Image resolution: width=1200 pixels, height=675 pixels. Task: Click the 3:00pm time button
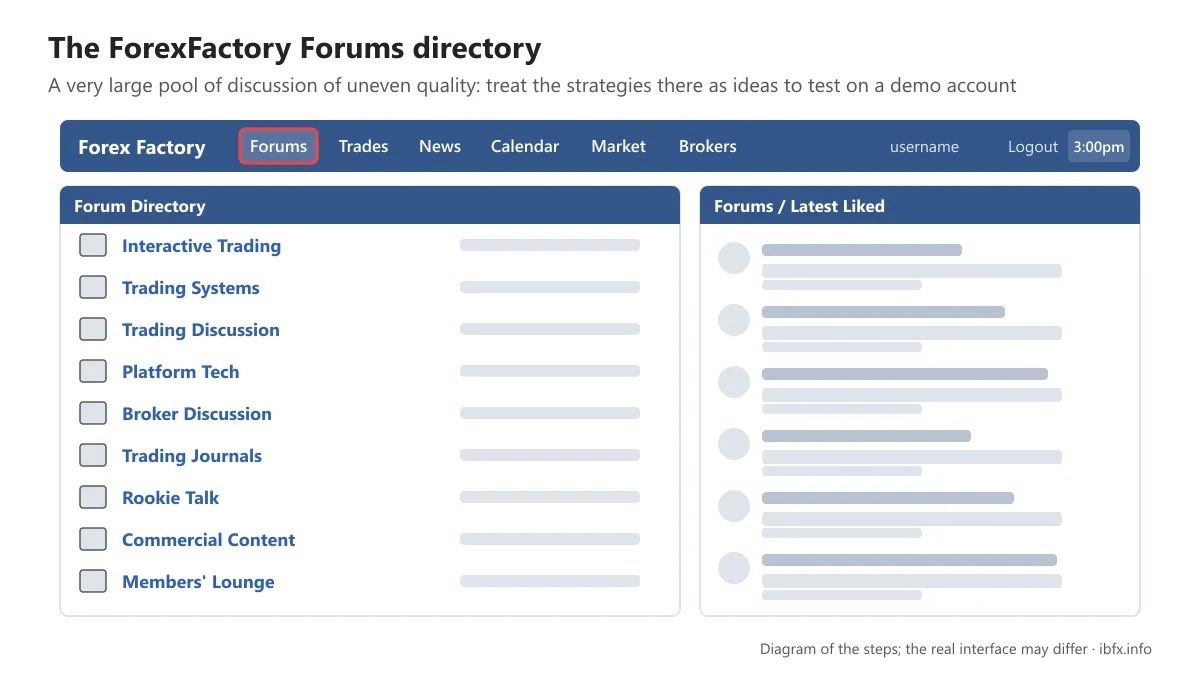[1099, 146]
